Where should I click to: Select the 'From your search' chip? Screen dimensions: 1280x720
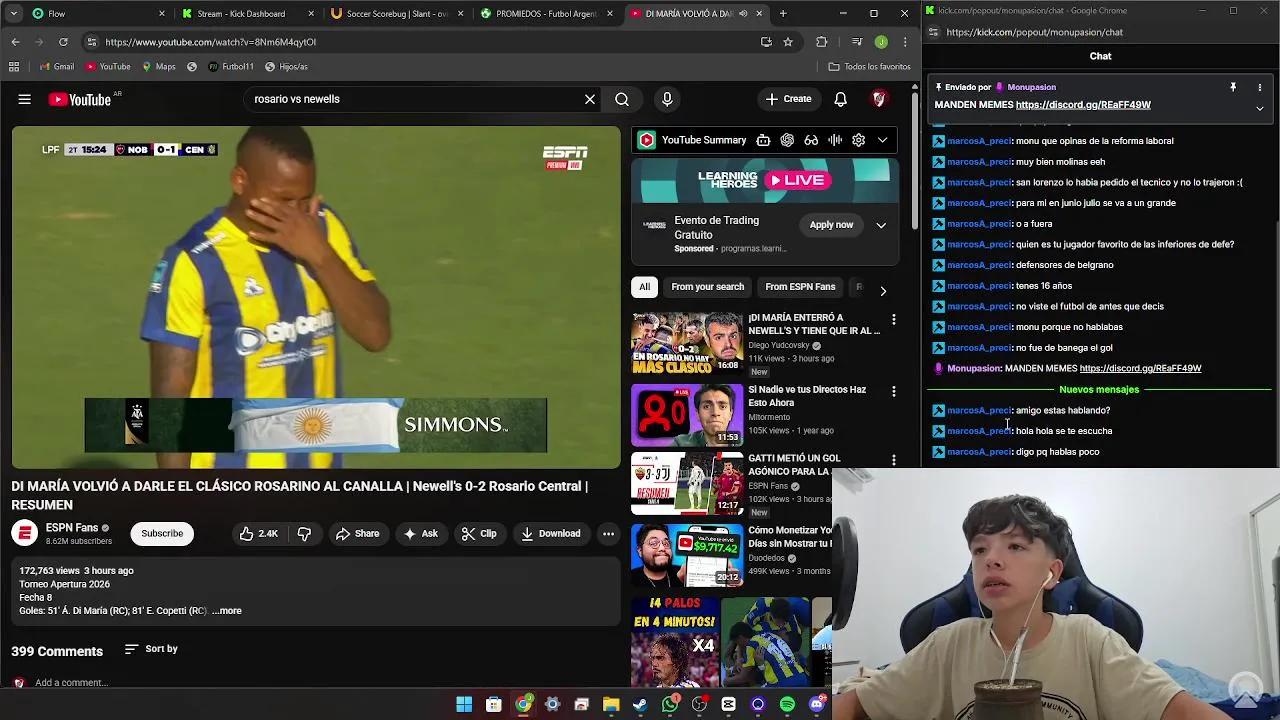[707, 287]
